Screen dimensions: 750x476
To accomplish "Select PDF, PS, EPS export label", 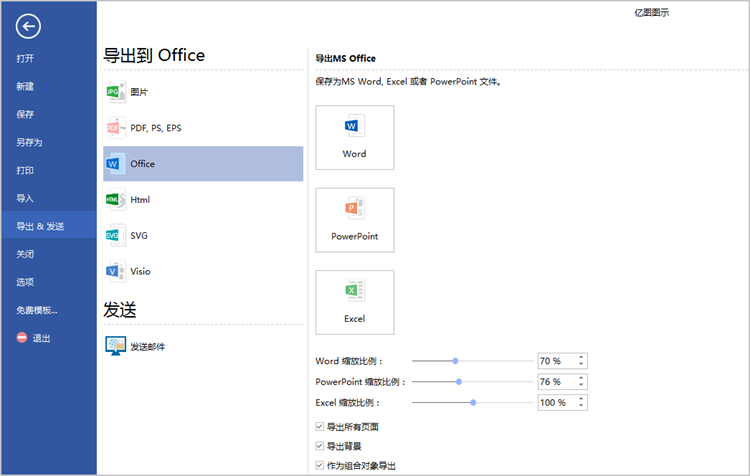I will tap(156, 128).
